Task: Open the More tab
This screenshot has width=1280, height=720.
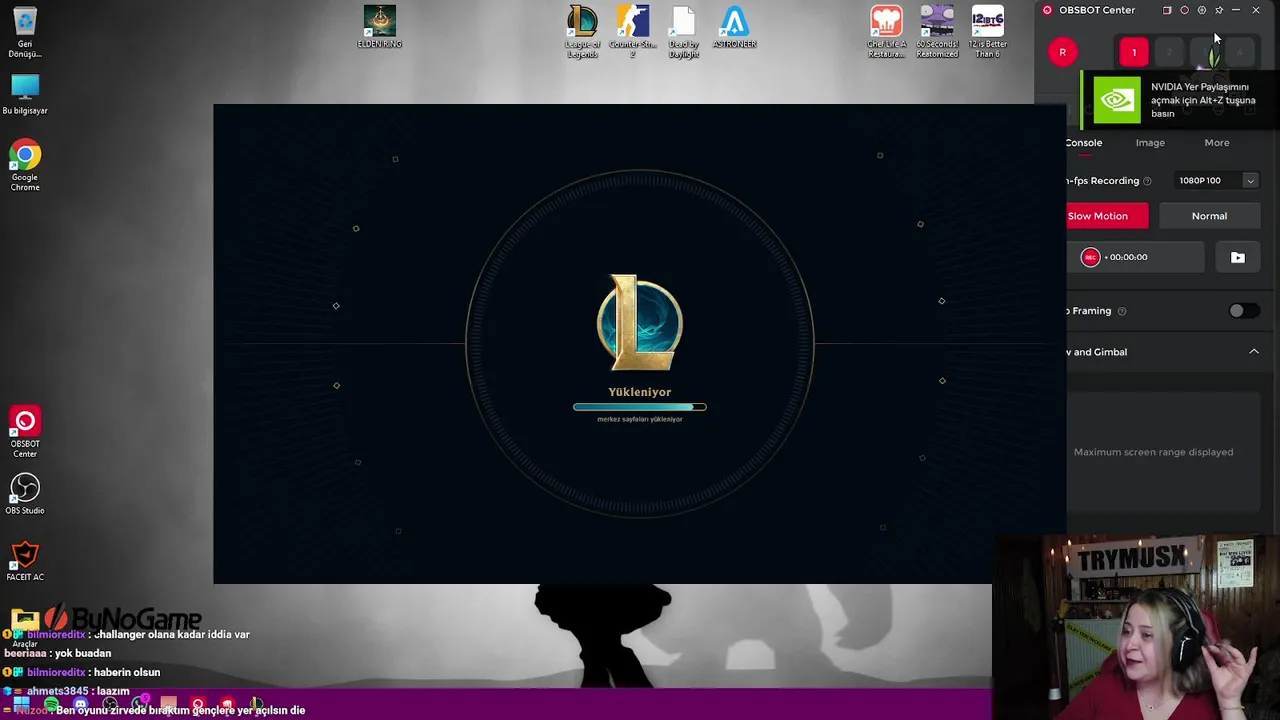Action: pos(1217,143)
